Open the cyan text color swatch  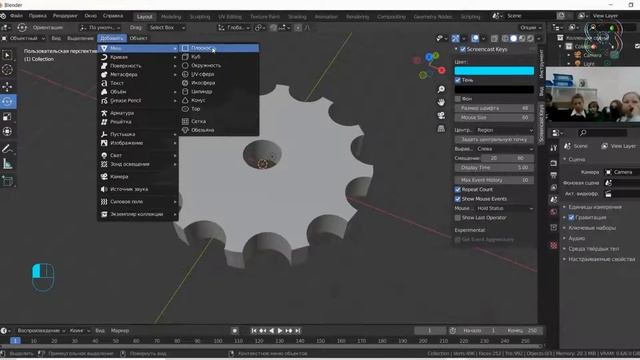(x=494, y=71)
